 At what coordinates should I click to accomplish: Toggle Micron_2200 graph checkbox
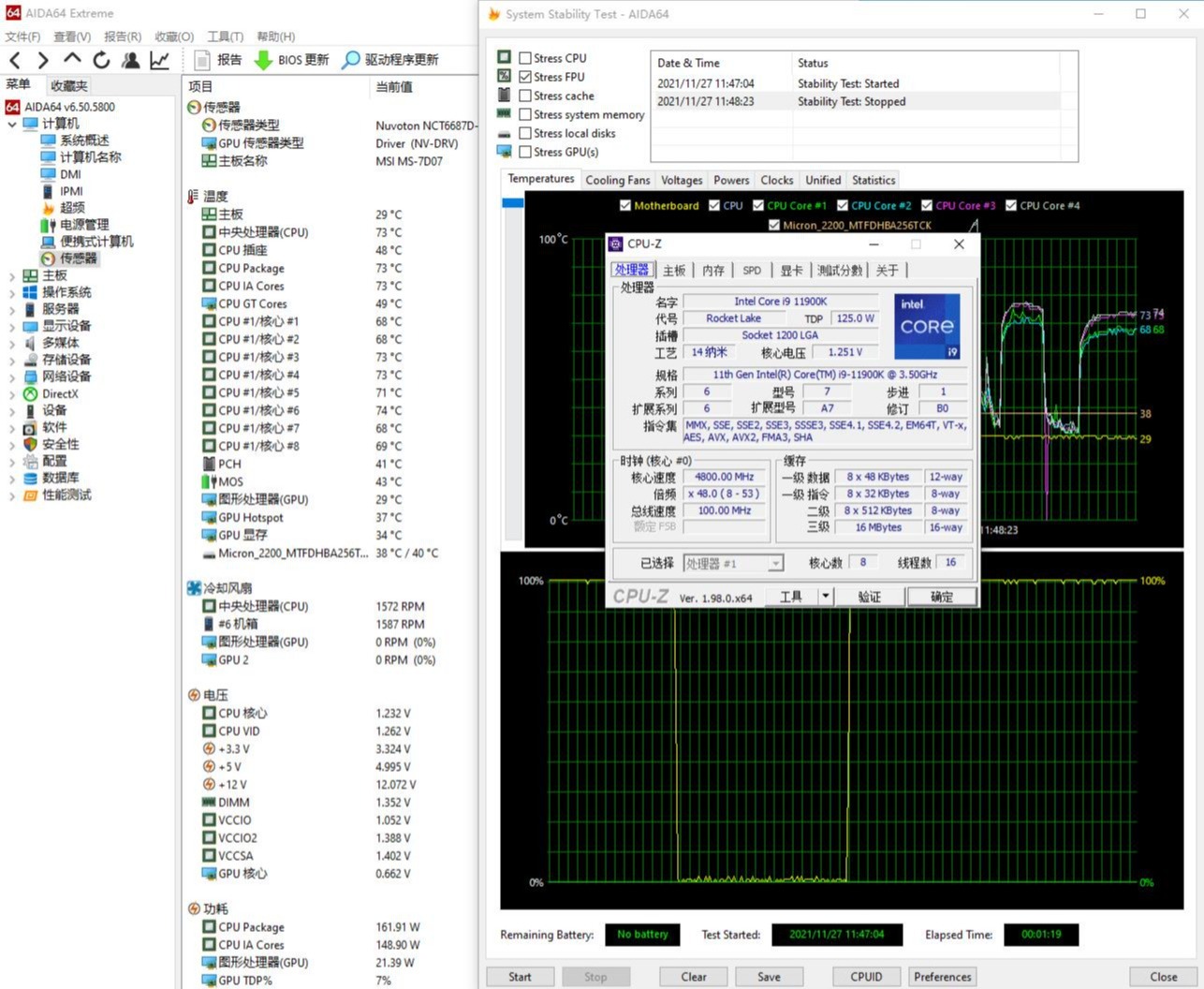(x=774, y=225)
